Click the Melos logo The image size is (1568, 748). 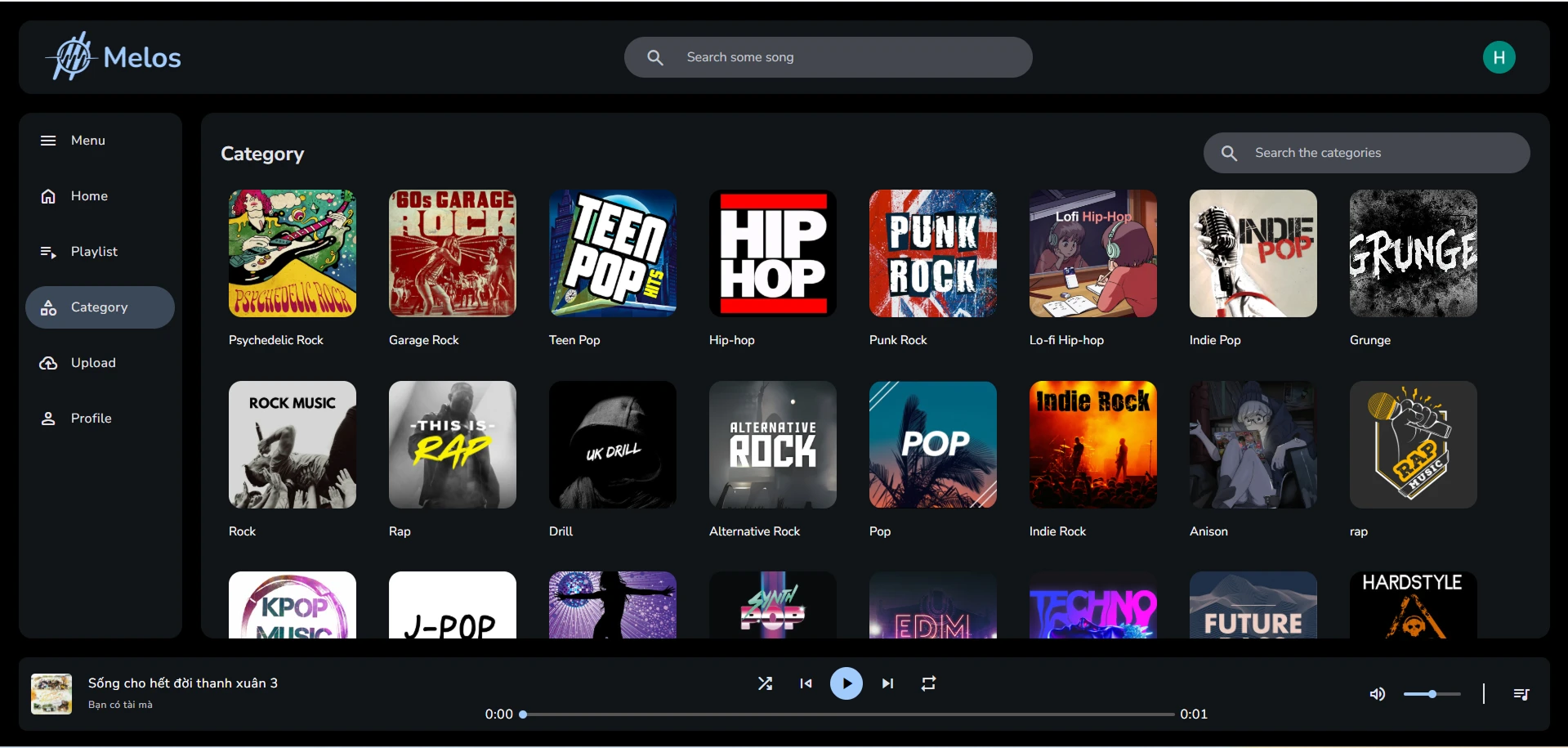point(114,56)
